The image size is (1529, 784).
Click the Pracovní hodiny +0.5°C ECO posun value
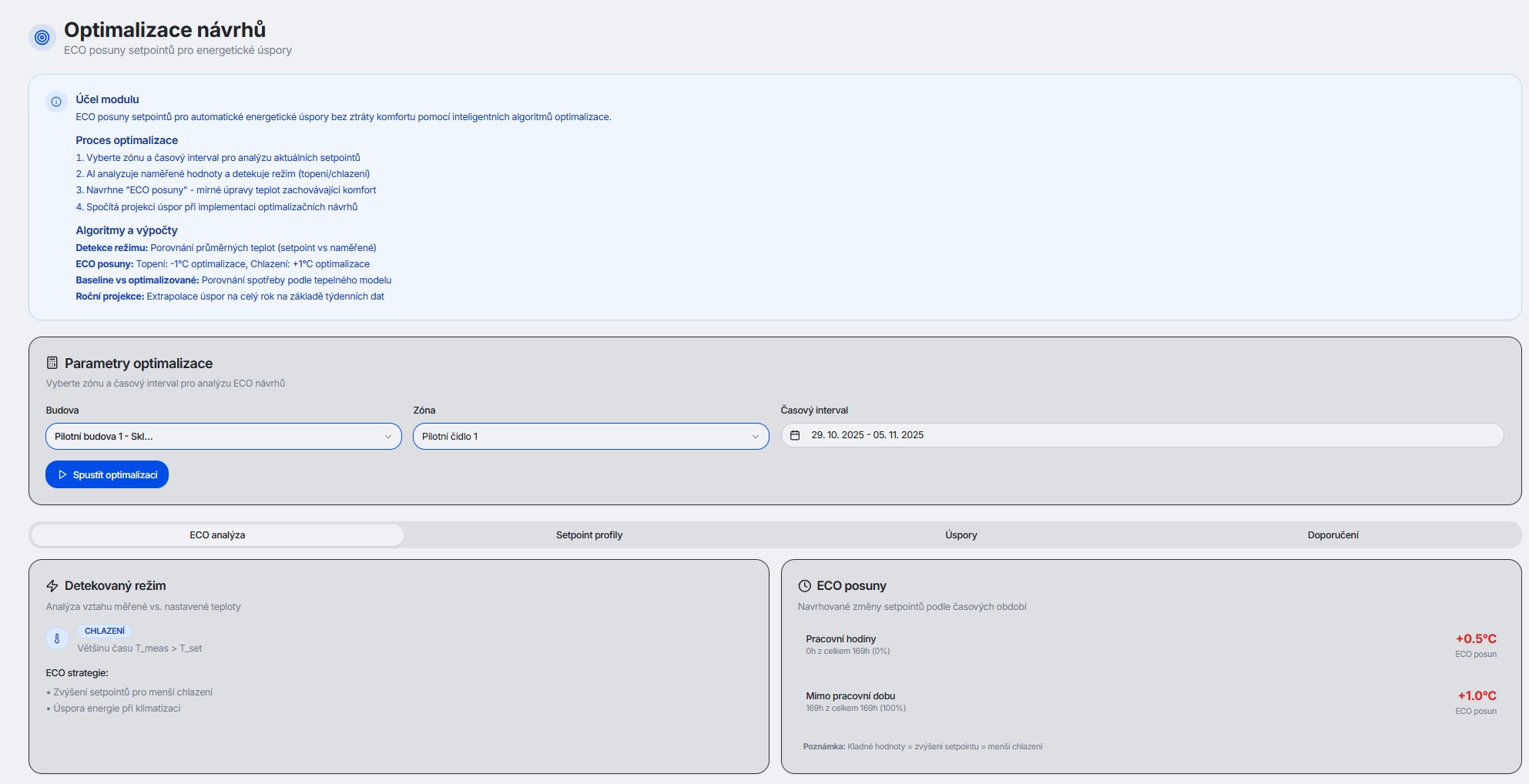click(1475, 638)
